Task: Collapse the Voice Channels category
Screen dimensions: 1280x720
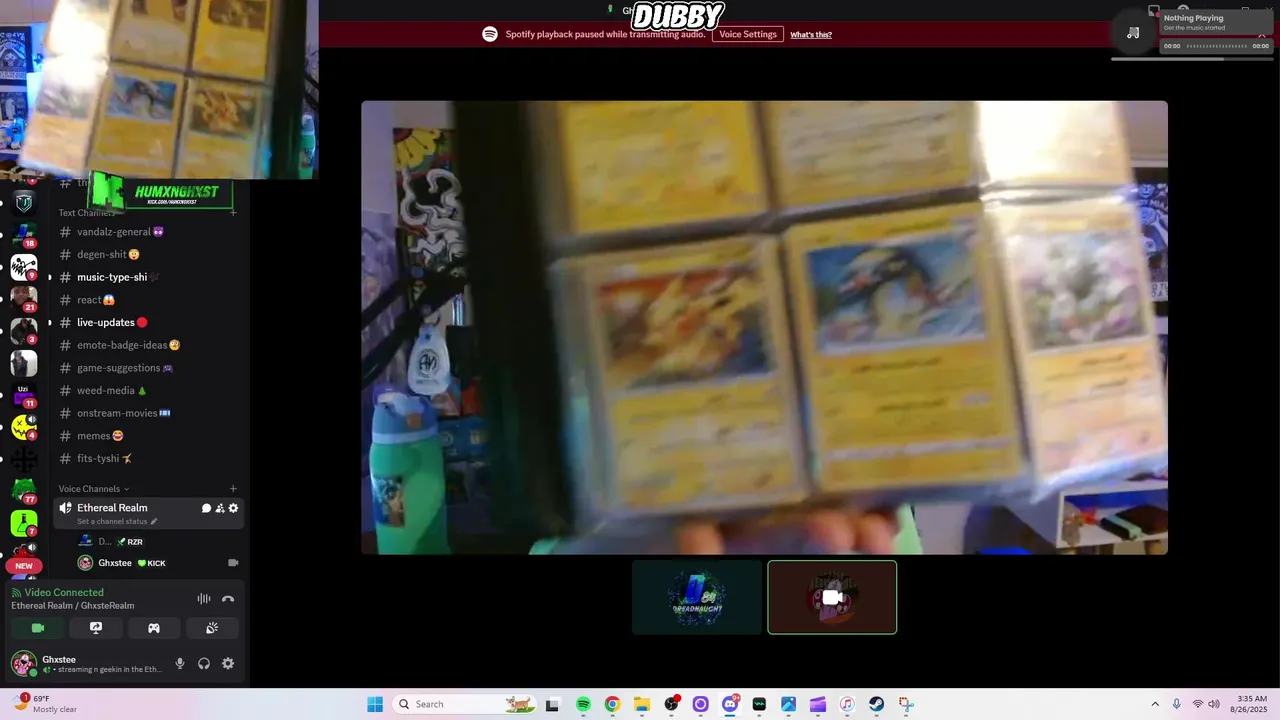Action: [x=94, y=489]
